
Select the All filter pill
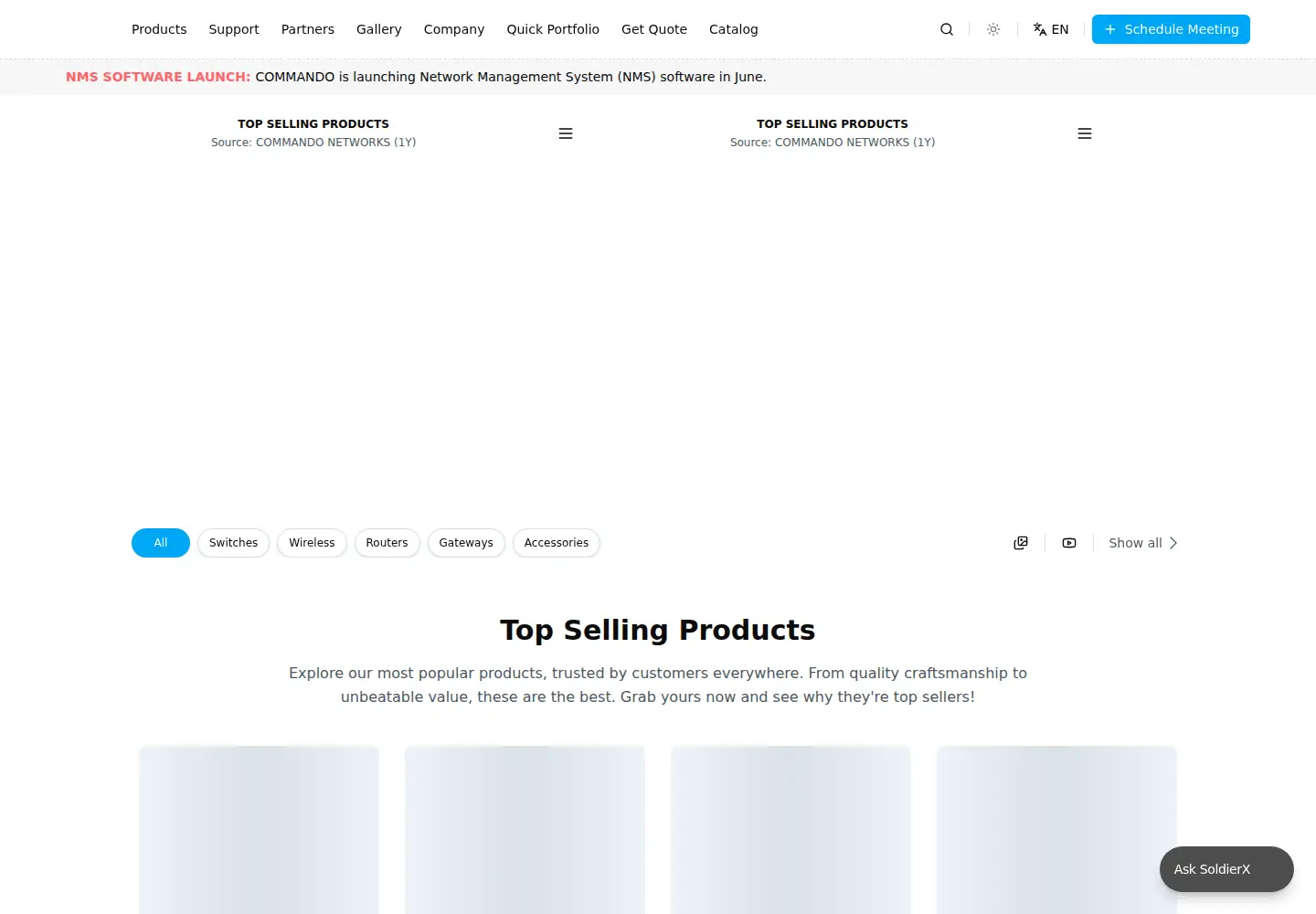(161, 543)
